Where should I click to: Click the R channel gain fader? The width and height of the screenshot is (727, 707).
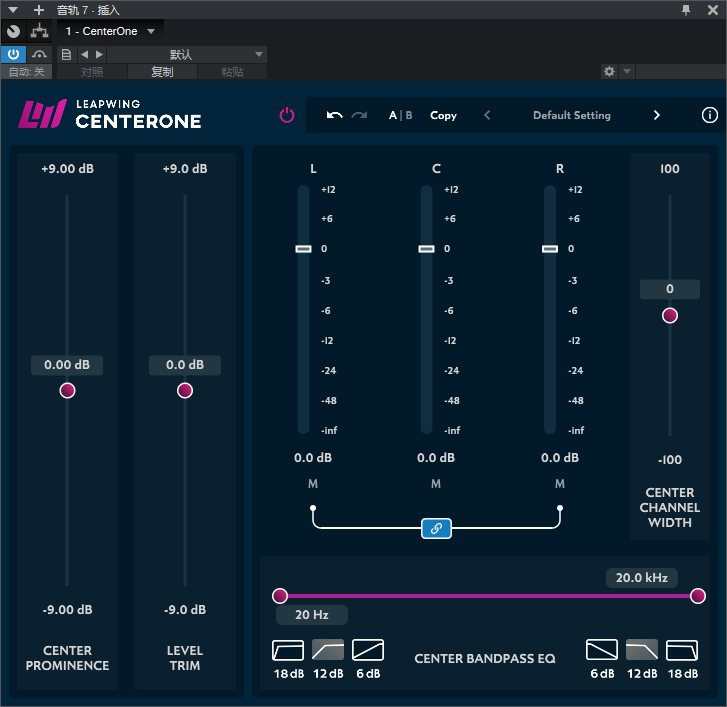(550, 249)
